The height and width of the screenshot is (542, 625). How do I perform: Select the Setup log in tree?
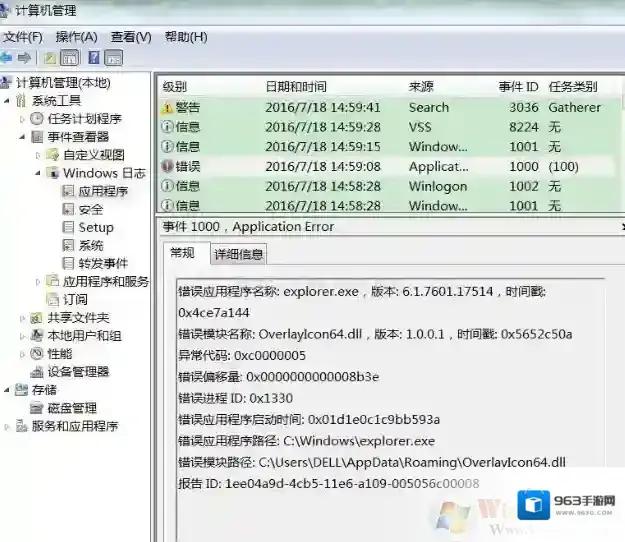coord(96,227)
